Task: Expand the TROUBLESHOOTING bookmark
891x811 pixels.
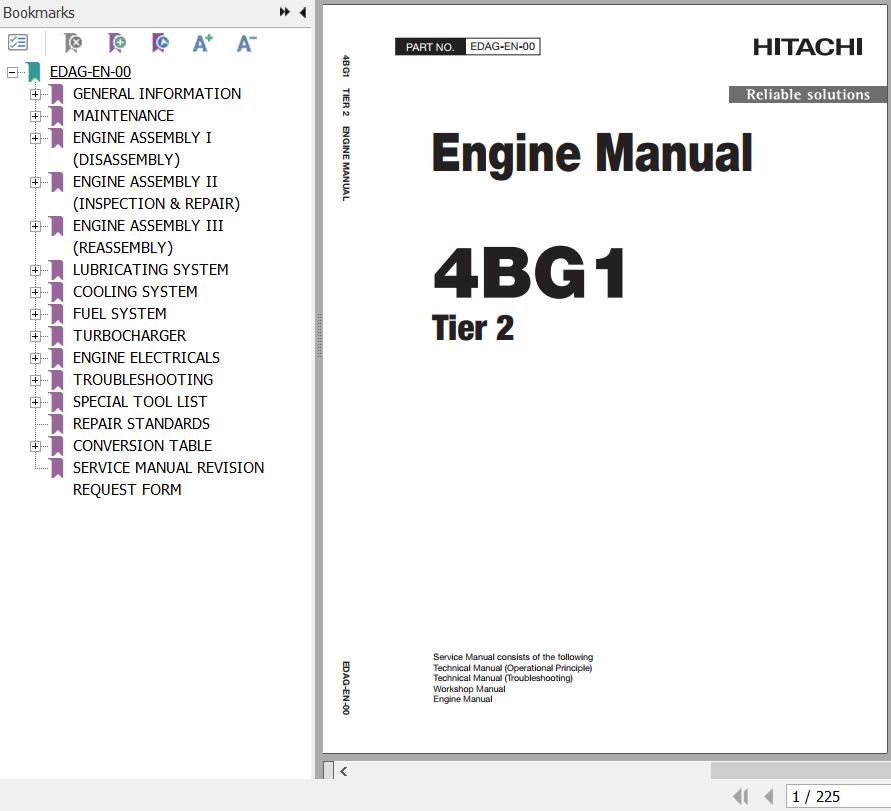Action: point(35,380)
